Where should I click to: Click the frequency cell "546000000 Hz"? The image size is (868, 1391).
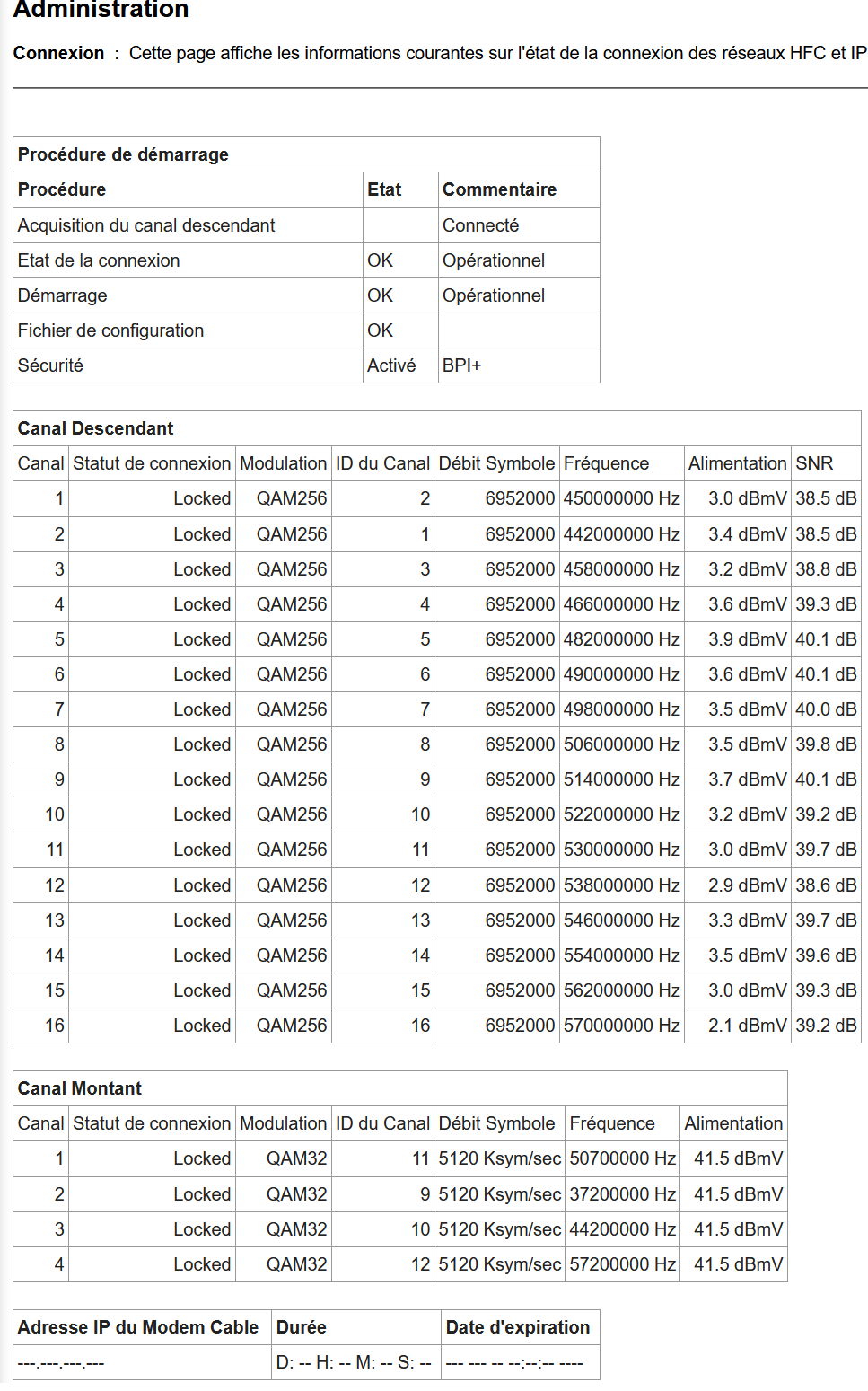click(x=622, y=920)
